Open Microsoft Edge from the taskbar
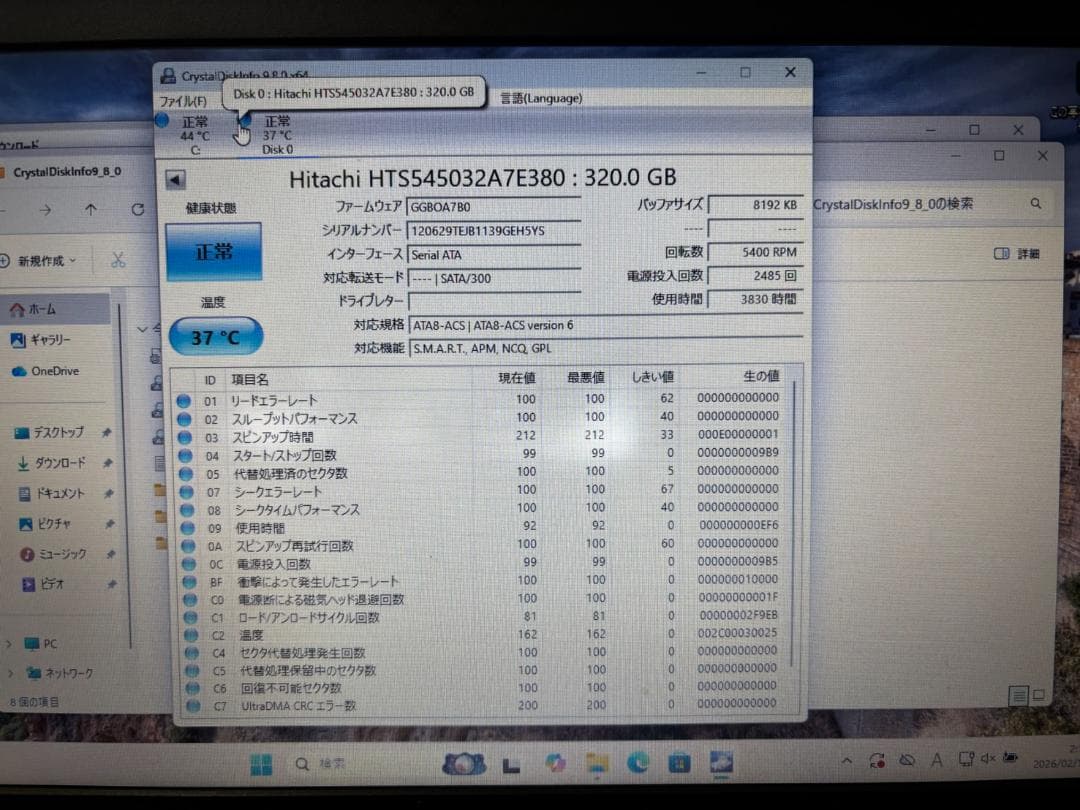This screenshot has width=1080, height=810. point(638,762)
